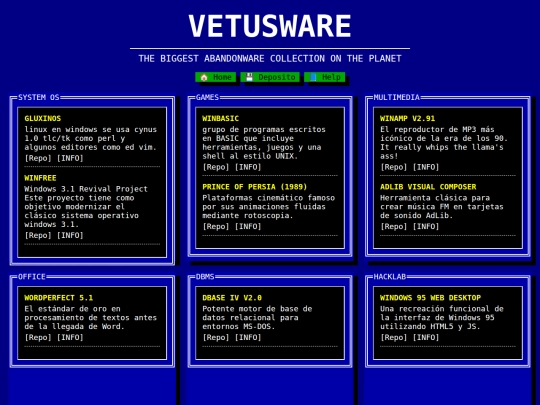
Task: Click the WINBASIC title
Action: point(220,118)
